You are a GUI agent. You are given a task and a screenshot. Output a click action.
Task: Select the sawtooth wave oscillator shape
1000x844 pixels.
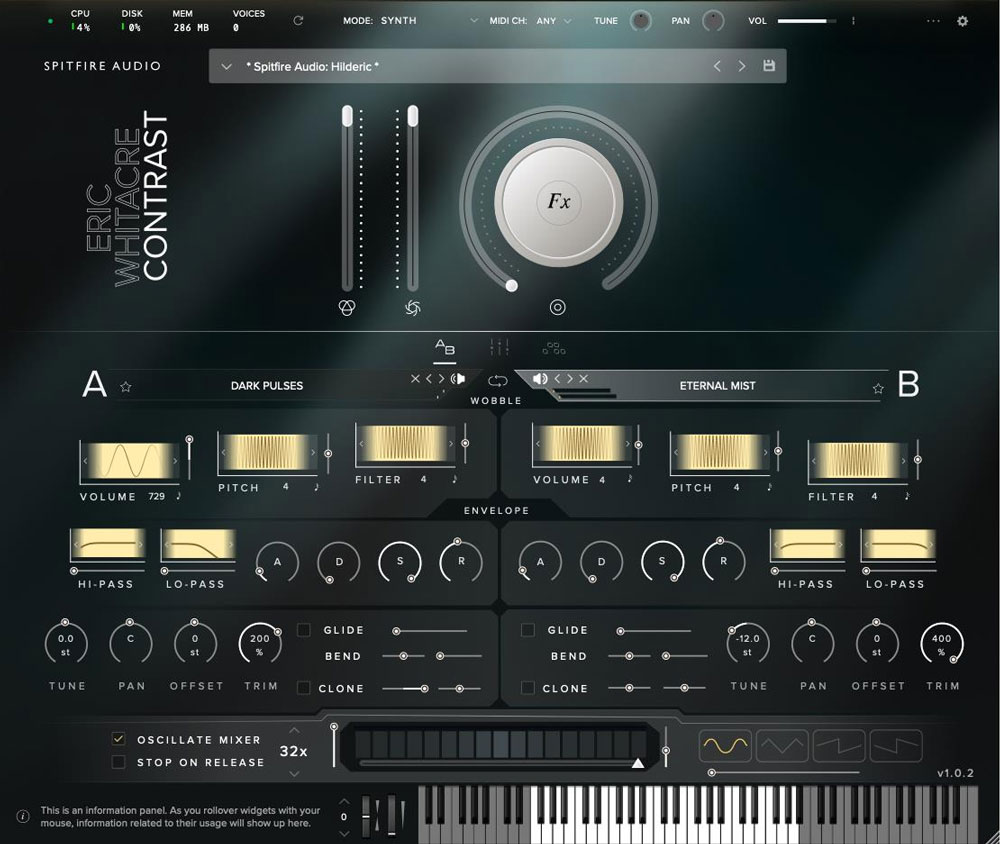839,746
